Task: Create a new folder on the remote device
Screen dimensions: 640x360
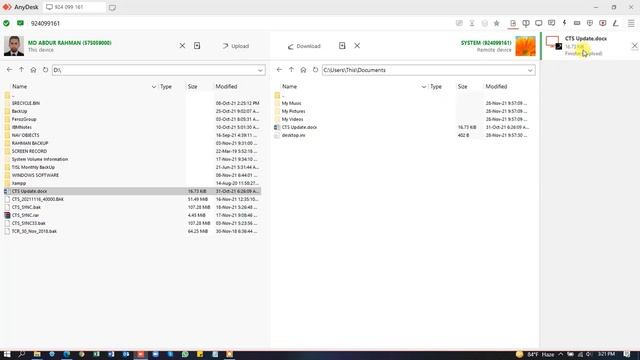Action: tap(342, 46)
